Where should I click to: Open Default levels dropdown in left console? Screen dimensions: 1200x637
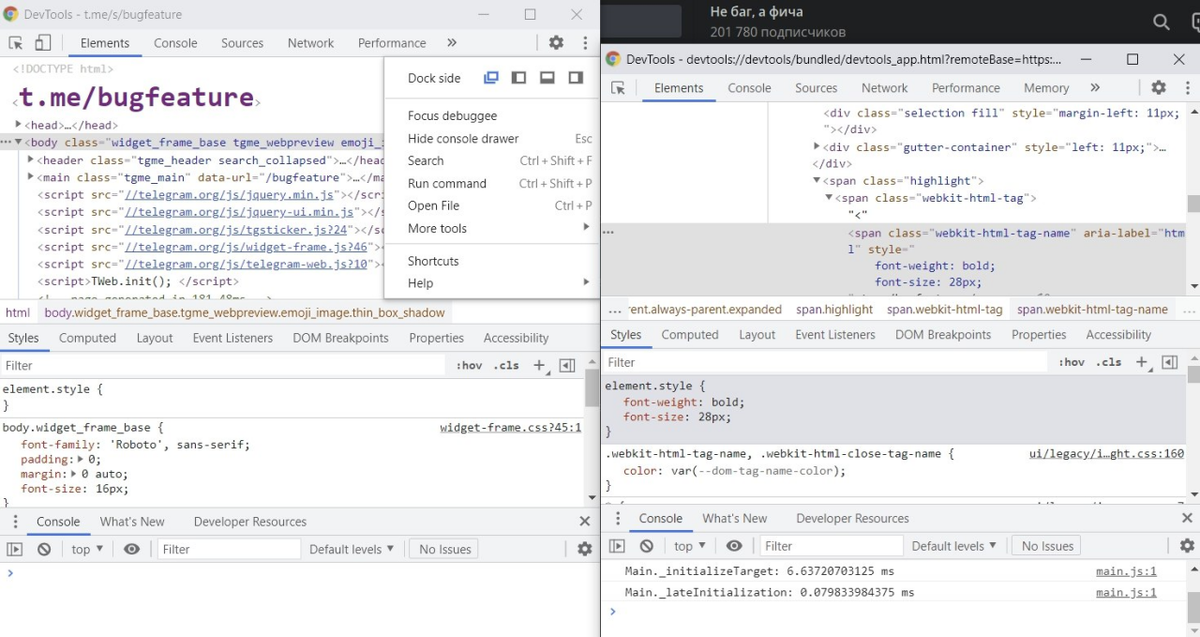click(351, 549)
